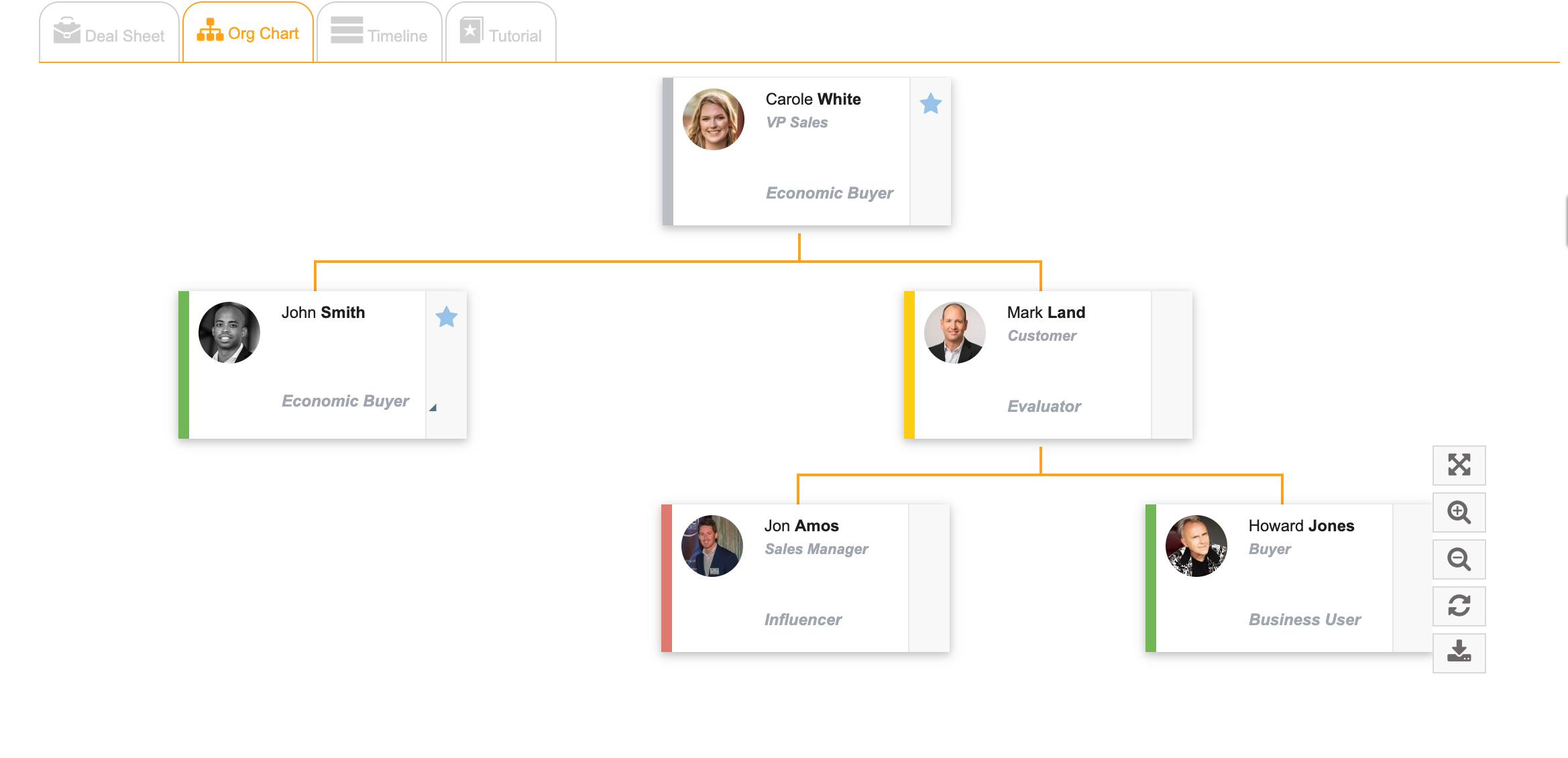Click the download org chart icon
This screenshot has width=1568, height=758.
[x=1459, y=653]
